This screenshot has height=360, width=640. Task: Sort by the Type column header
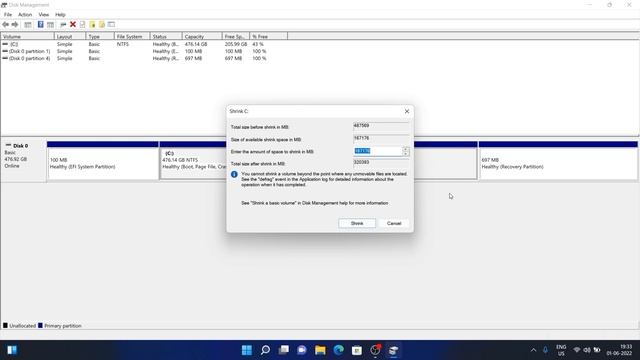click(100, 37)
